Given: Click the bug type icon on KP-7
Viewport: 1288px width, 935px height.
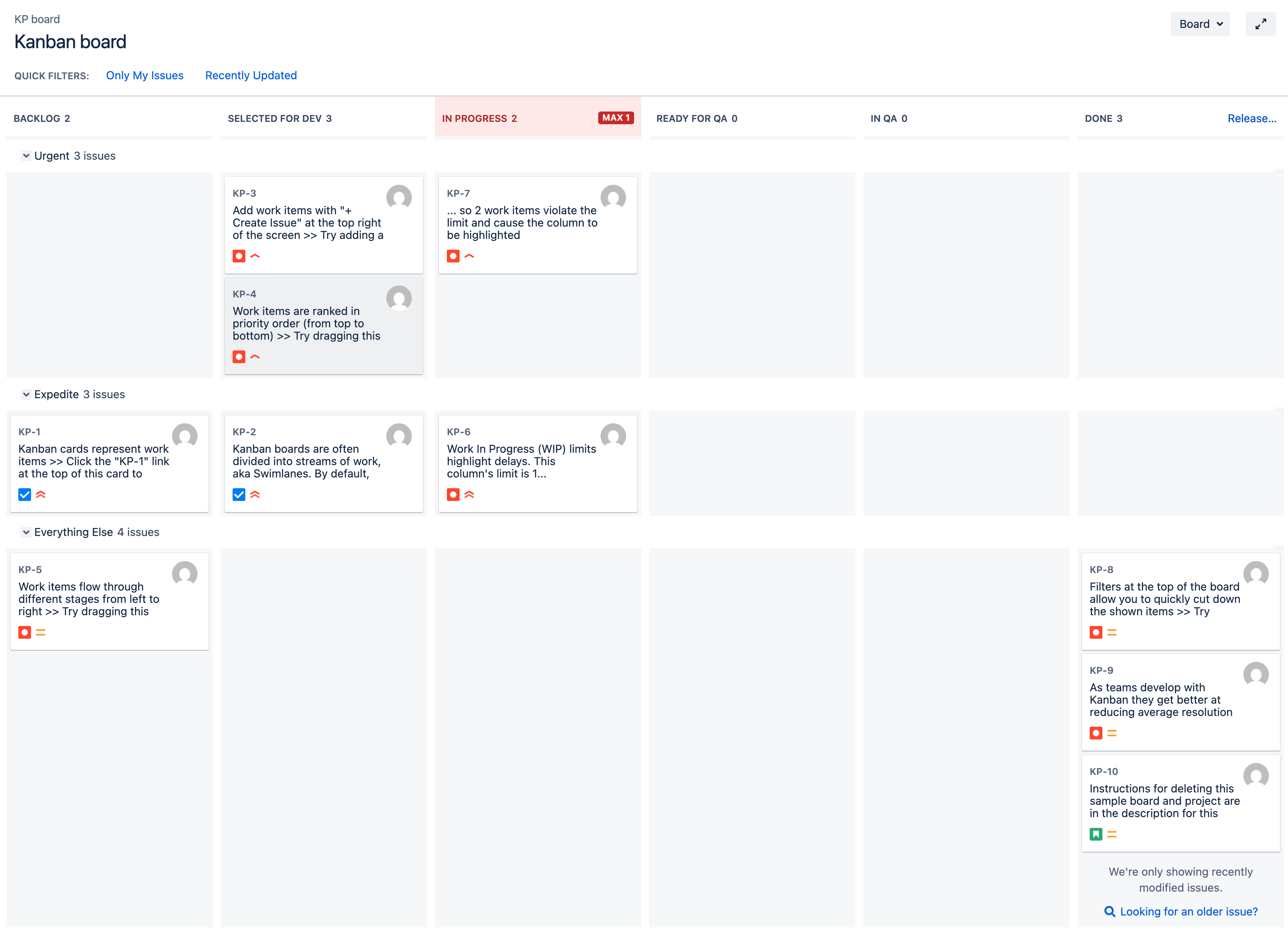Looking at the screenshot, I should [x=452, y=256].
